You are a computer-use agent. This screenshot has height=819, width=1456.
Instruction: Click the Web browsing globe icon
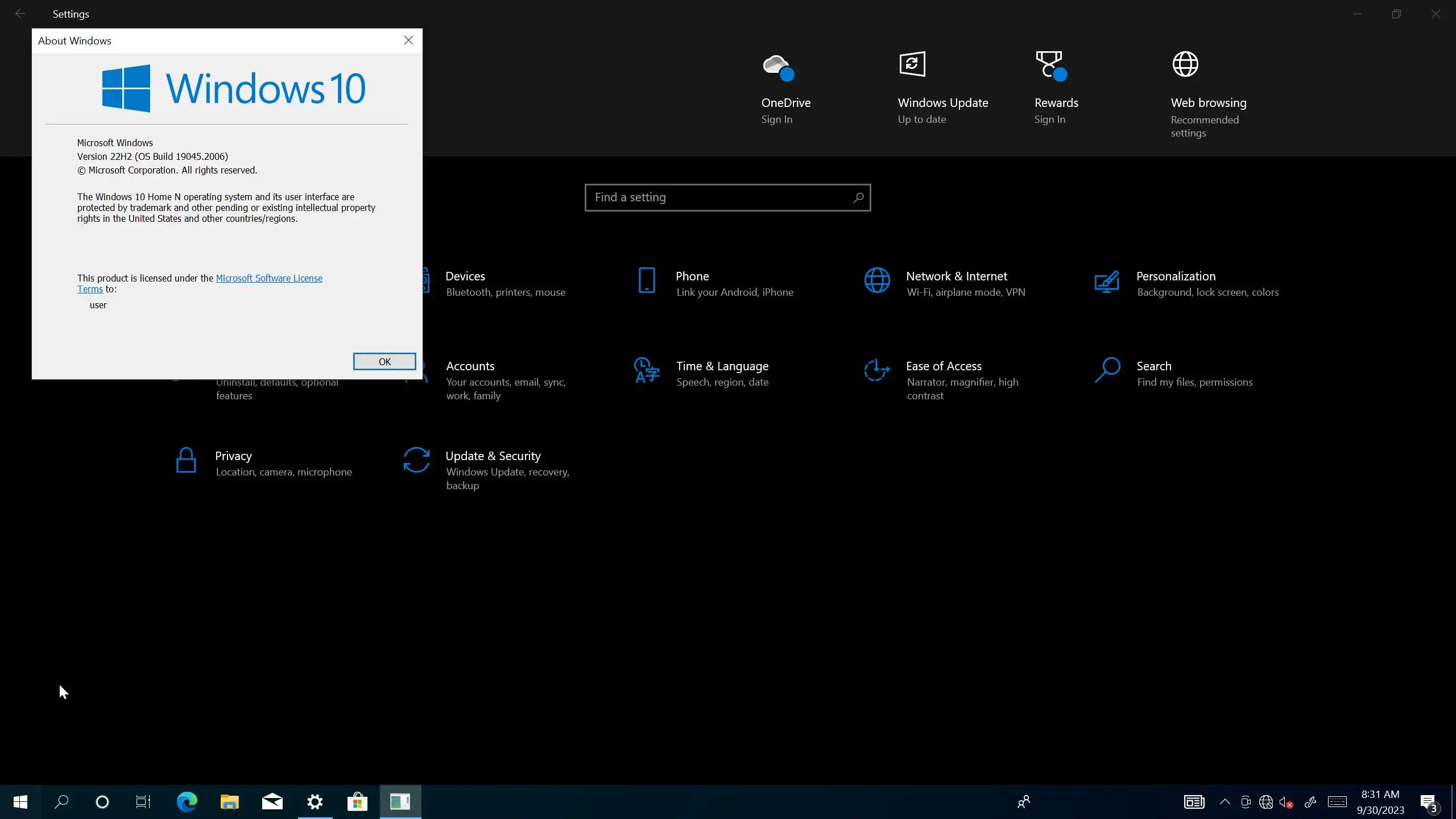pyautogui.click(x=1185, y=64)
